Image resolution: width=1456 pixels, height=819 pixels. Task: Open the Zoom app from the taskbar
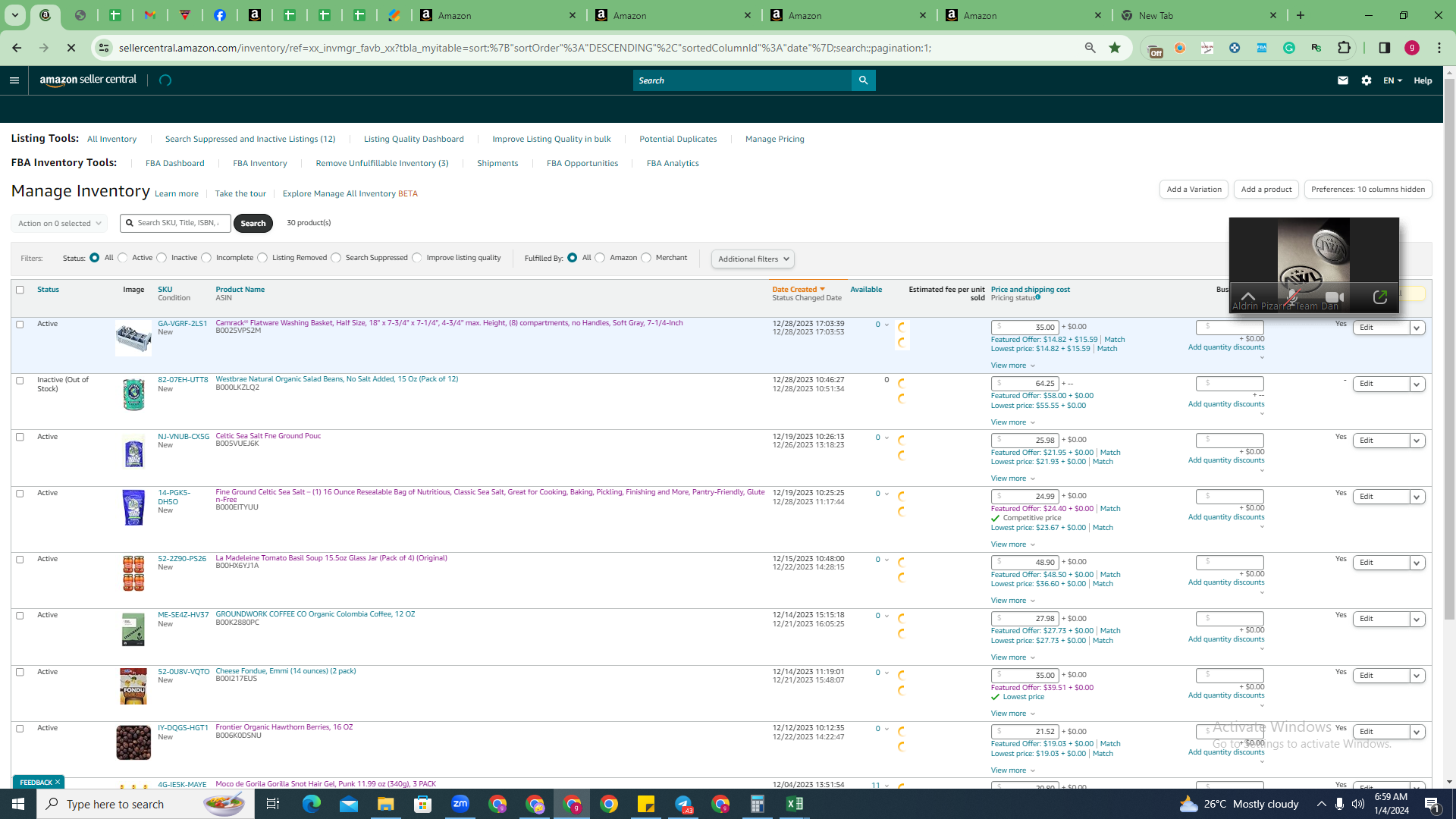[460, 804]
